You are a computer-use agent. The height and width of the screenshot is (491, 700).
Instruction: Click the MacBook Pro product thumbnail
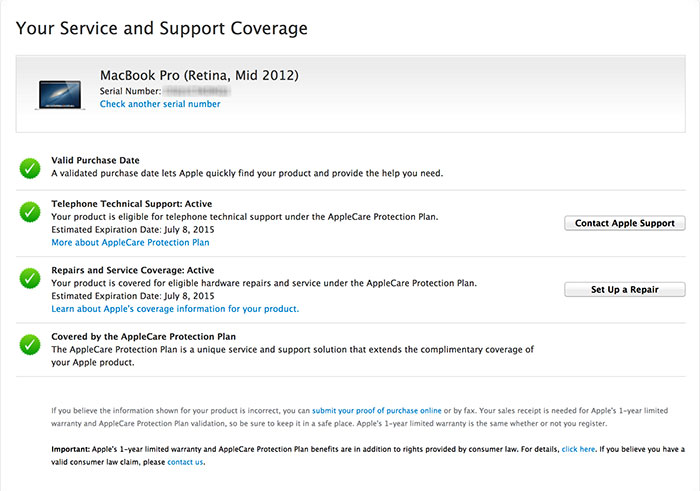[60, 95]
